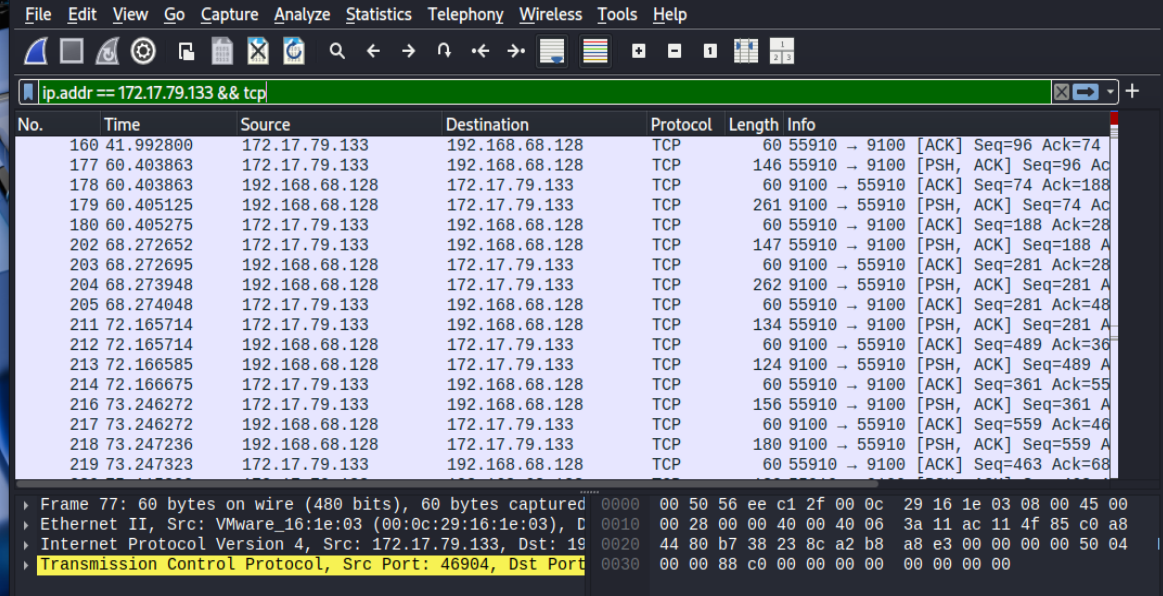Screen dimensions: 1163x596
Task: Open the View menu
Action: (x=130, y=14)
